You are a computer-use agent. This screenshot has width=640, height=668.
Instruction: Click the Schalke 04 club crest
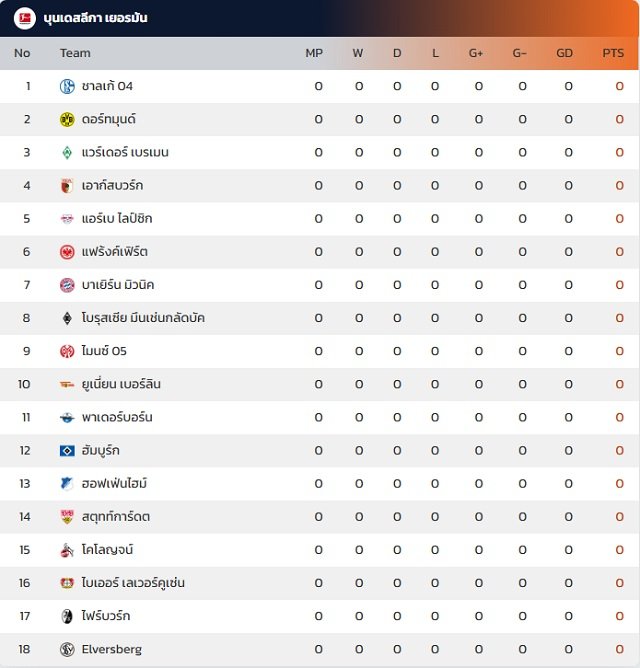(67, 86)
